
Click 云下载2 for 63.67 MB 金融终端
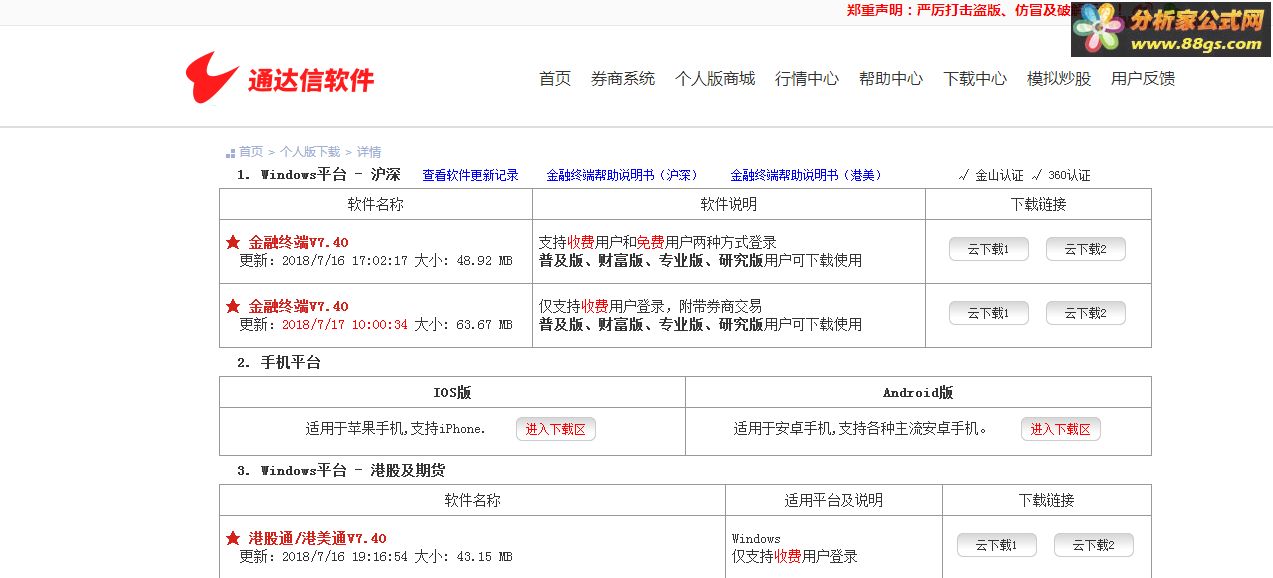point(1085,313)
